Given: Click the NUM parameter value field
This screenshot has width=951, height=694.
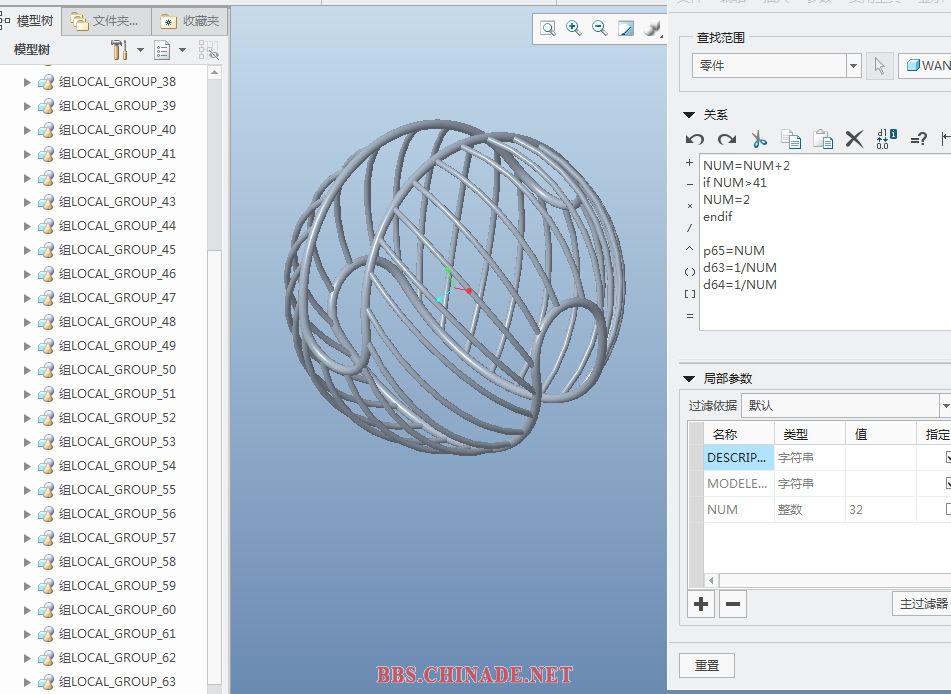Looking at the screenshot, I should pos(880,509).
